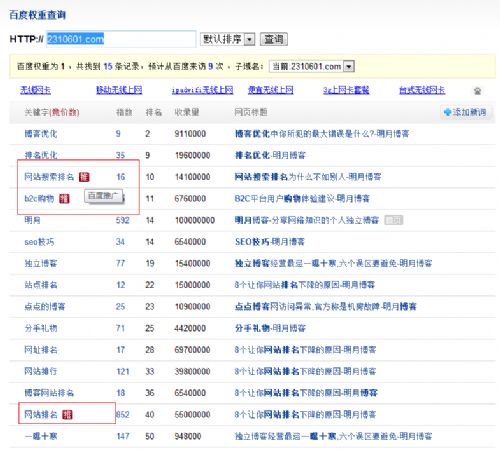Image resolution: width=500 pixels, height=450 pixels.
Task: Open the 默认排序 sort dropdown
Action: click(228, 39)
